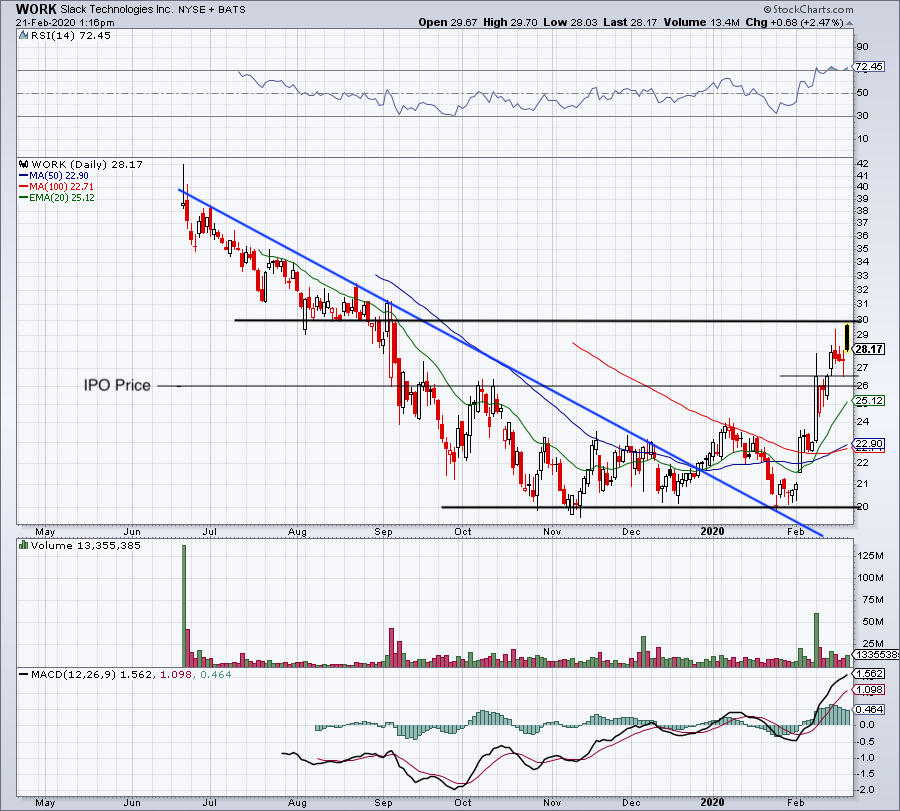The image size is (900, 811).
Task: Click the yellow-highlighted latest candlestick
Action: coord(847,337)
